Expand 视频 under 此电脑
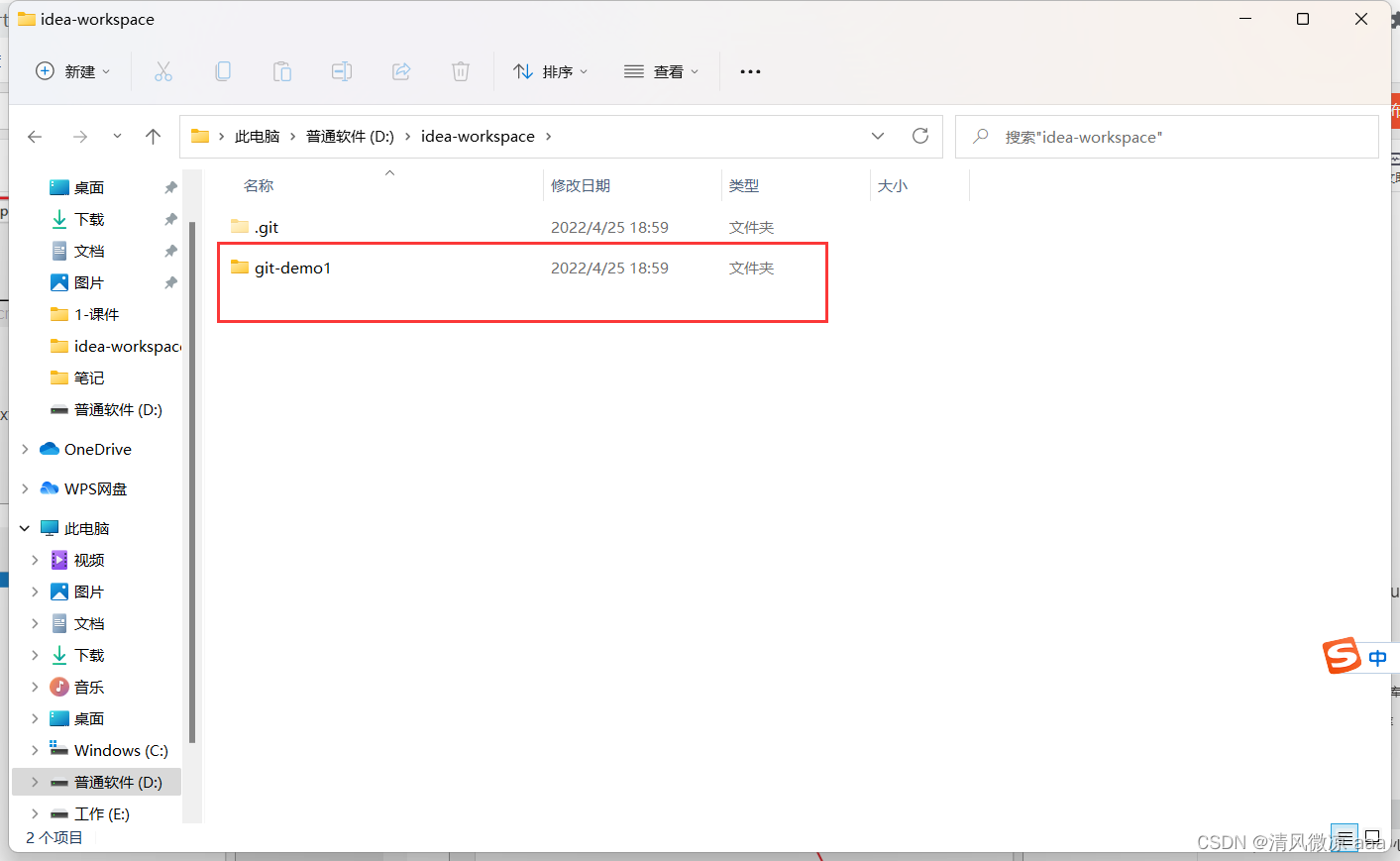 35,560
